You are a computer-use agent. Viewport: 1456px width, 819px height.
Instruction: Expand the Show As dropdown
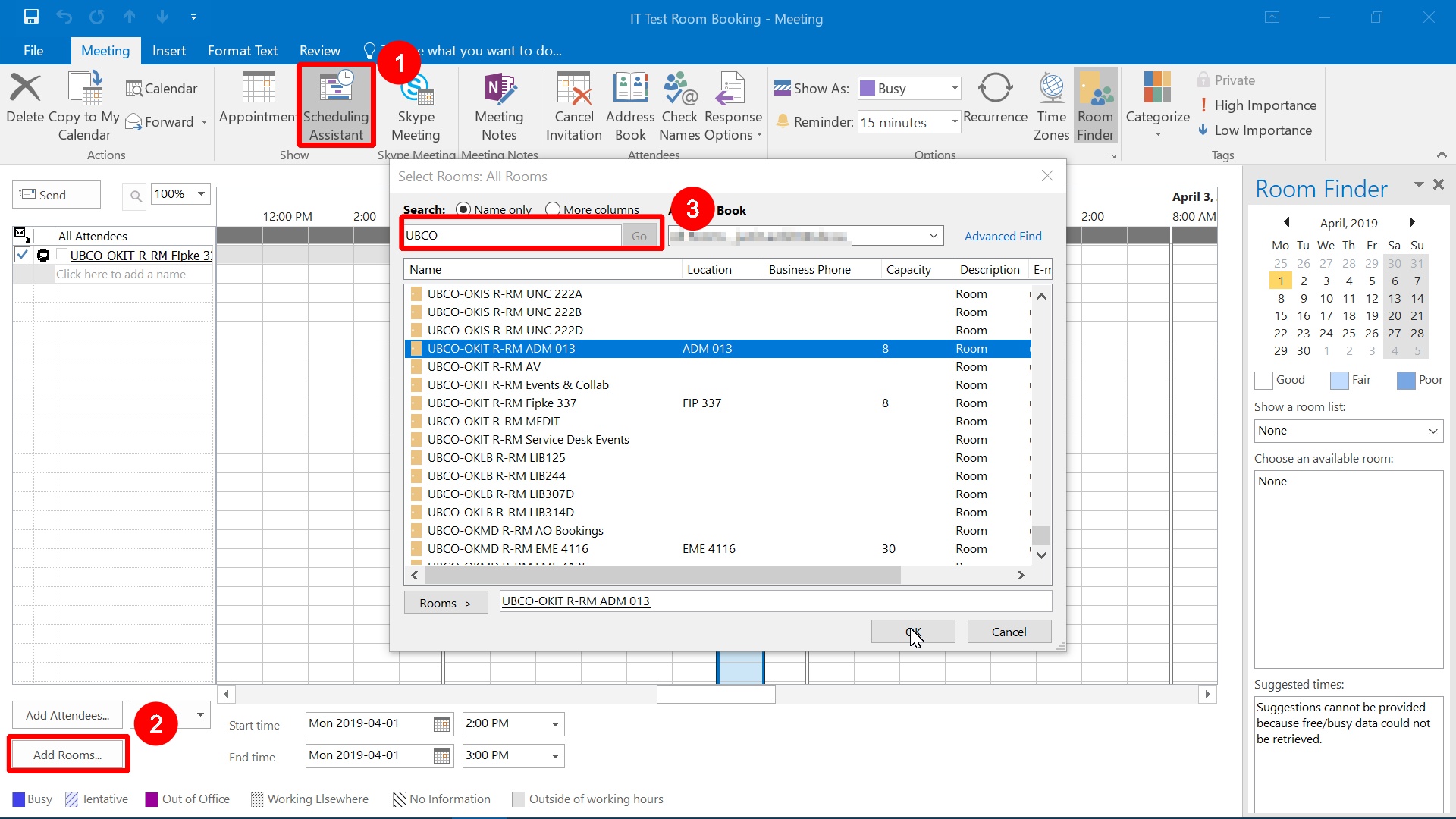[x=953, y=88]
